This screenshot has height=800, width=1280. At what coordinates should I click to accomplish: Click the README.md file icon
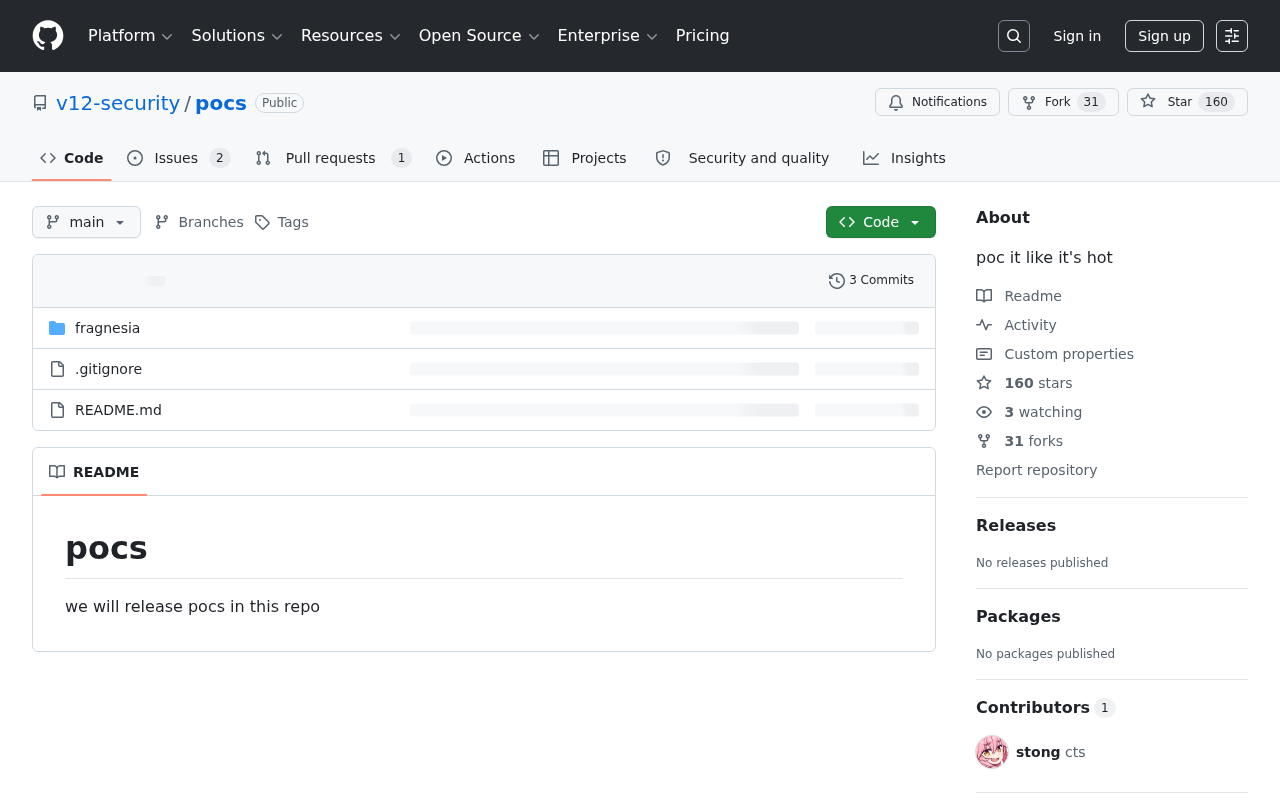coord(57,410)
